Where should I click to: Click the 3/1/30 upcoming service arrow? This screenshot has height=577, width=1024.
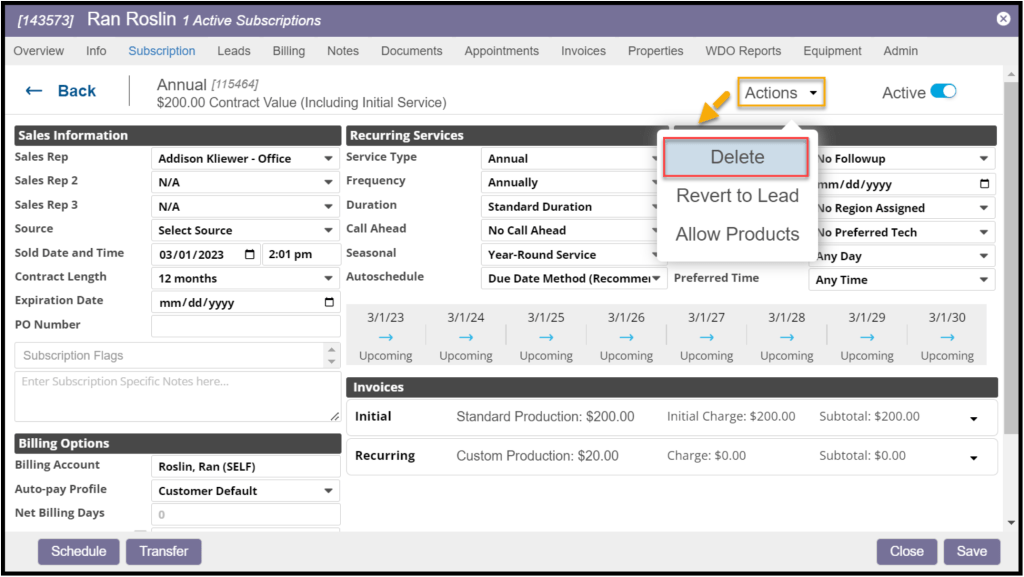946,338
